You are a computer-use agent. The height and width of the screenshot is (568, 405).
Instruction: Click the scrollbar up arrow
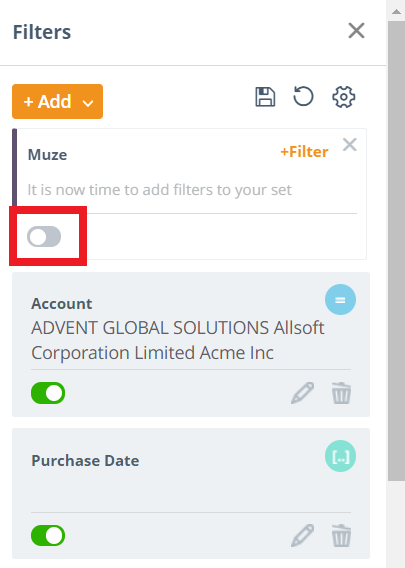396,11
